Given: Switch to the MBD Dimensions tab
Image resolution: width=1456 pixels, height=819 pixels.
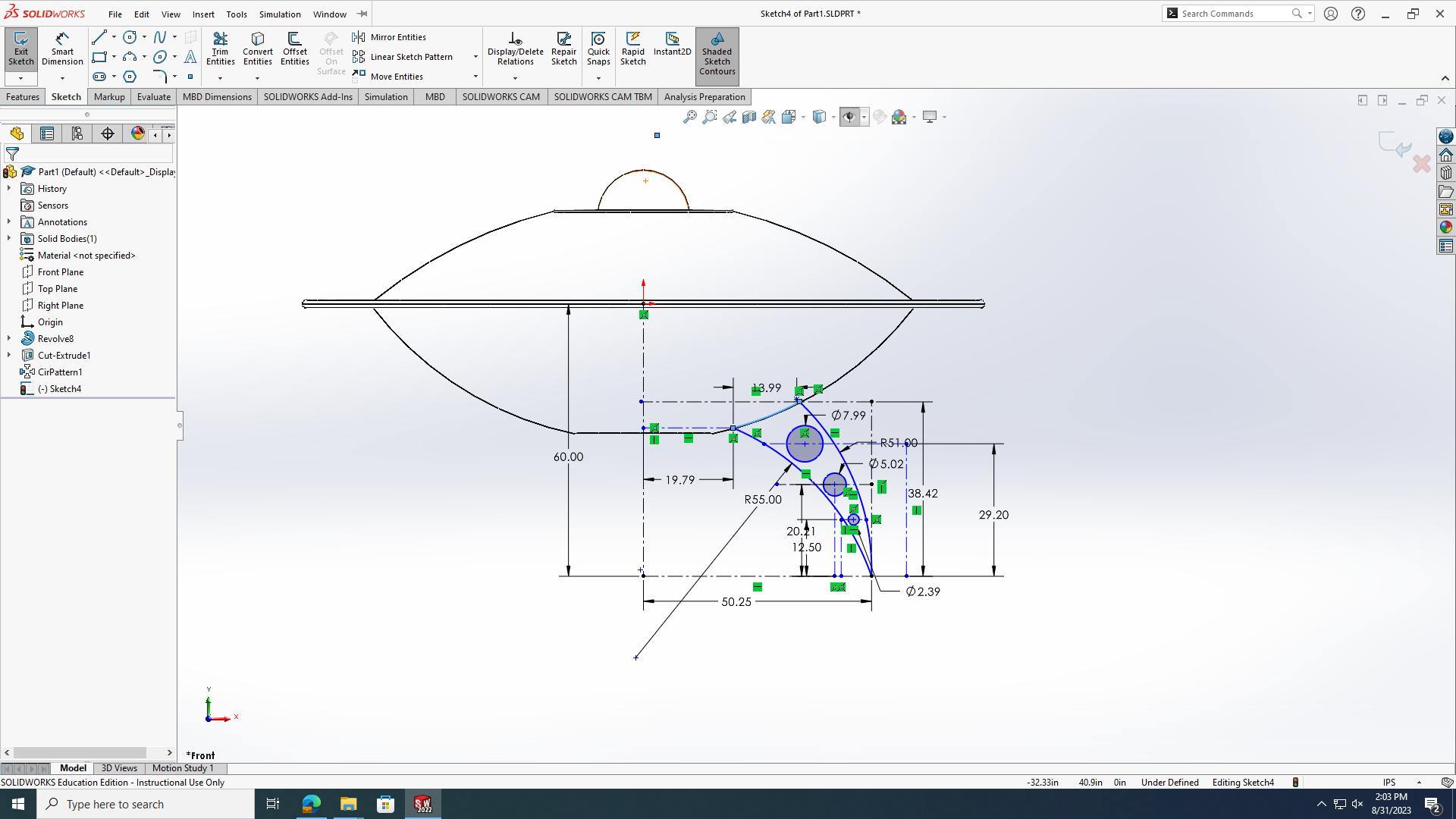Looking at the screenshot, I should (217, 96).
